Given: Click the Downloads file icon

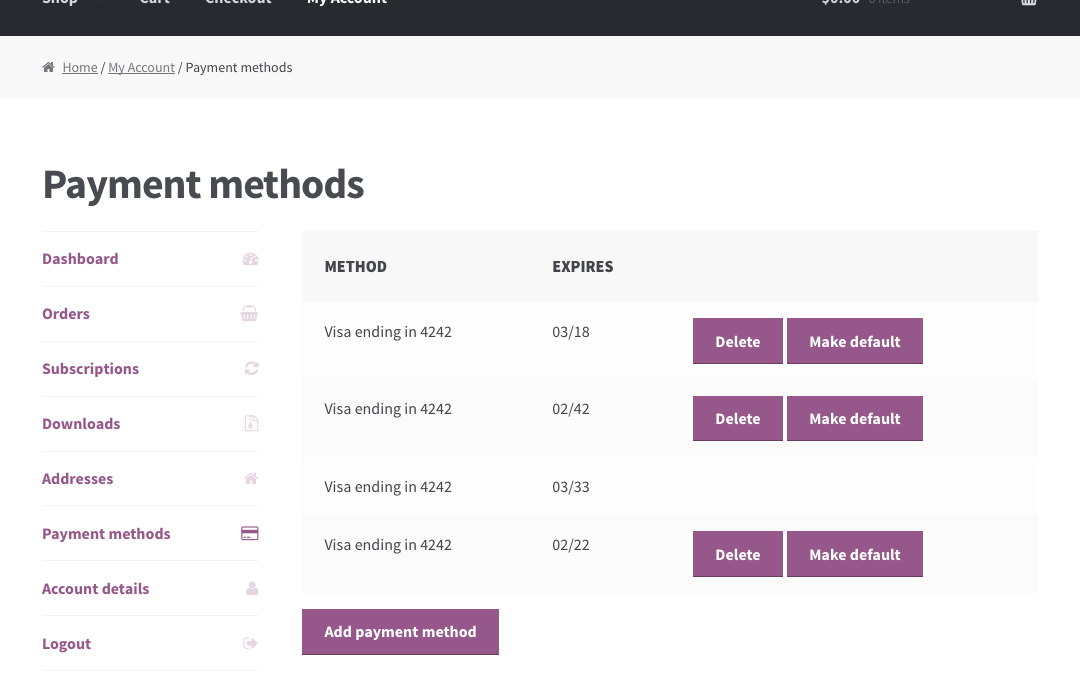Looking at the screenshot, I should coord(251,424).
